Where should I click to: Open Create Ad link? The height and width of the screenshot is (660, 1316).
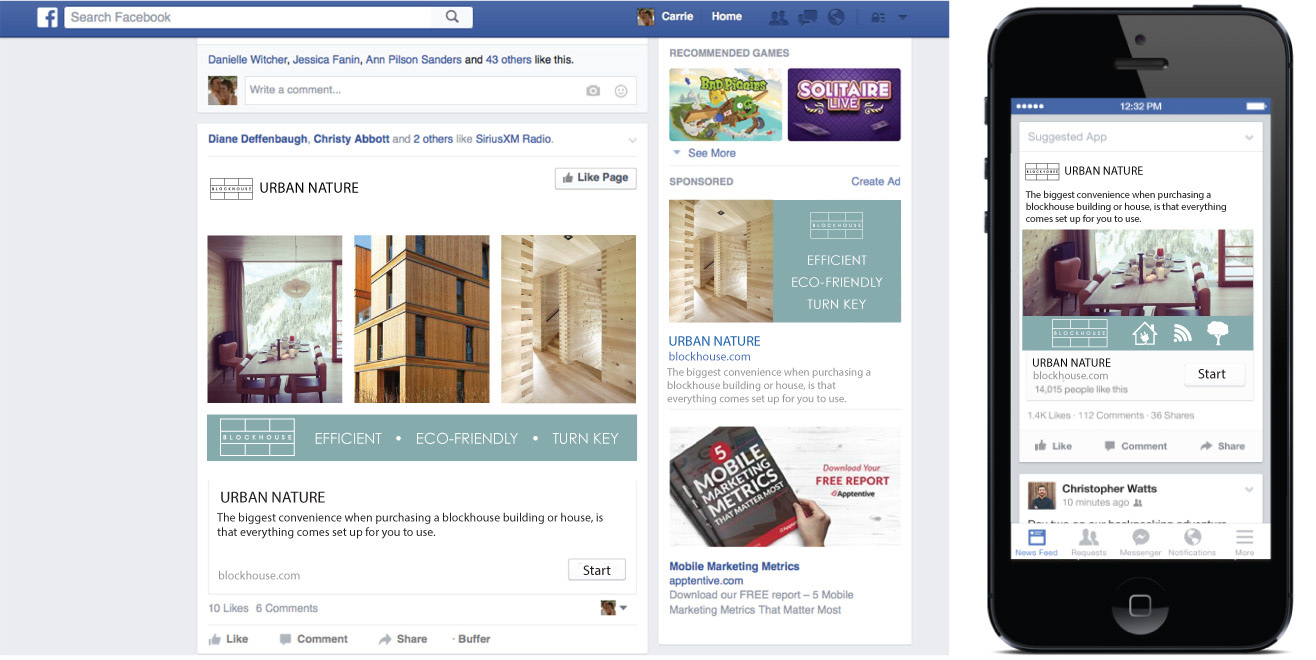tap(876, 181)
